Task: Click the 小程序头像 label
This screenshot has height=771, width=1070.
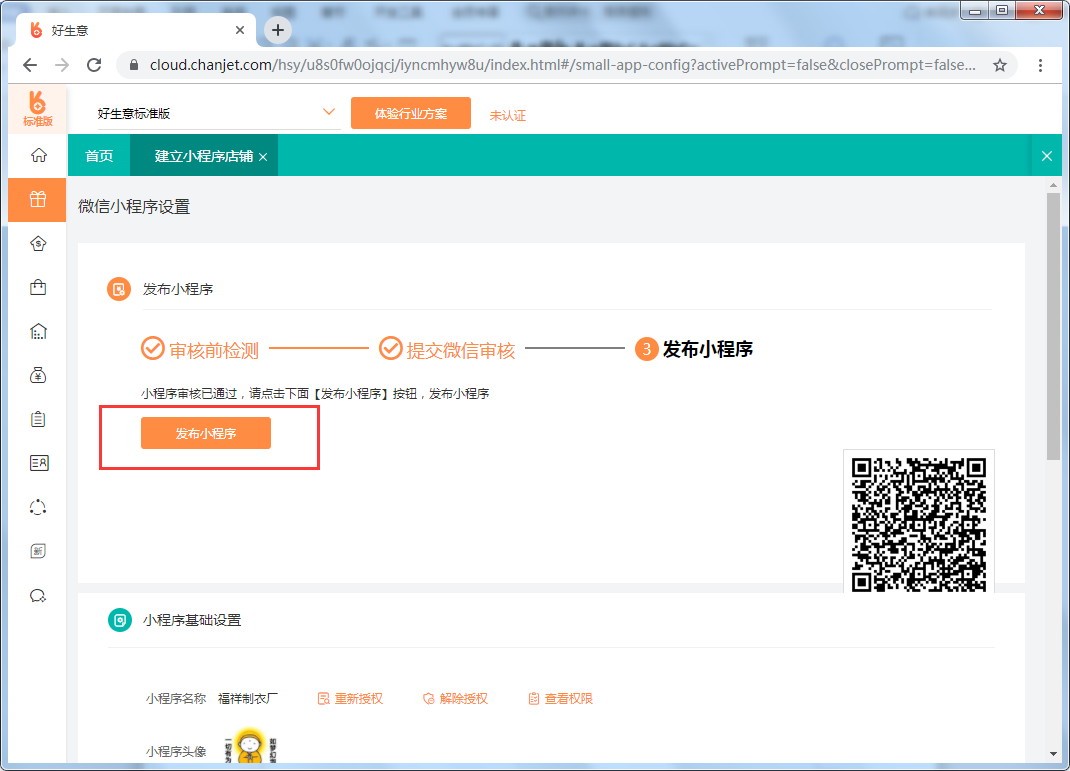Action: pos(175,752)
